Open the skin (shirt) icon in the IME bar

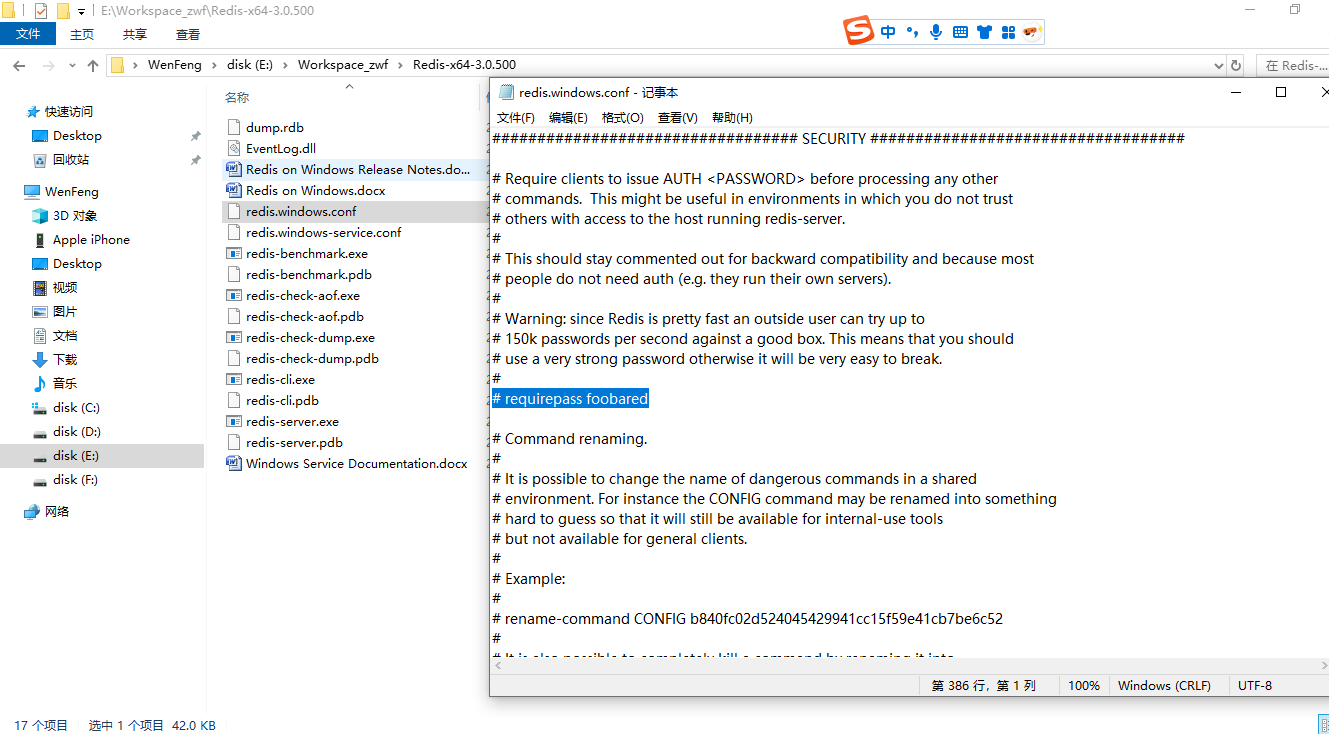984,32
